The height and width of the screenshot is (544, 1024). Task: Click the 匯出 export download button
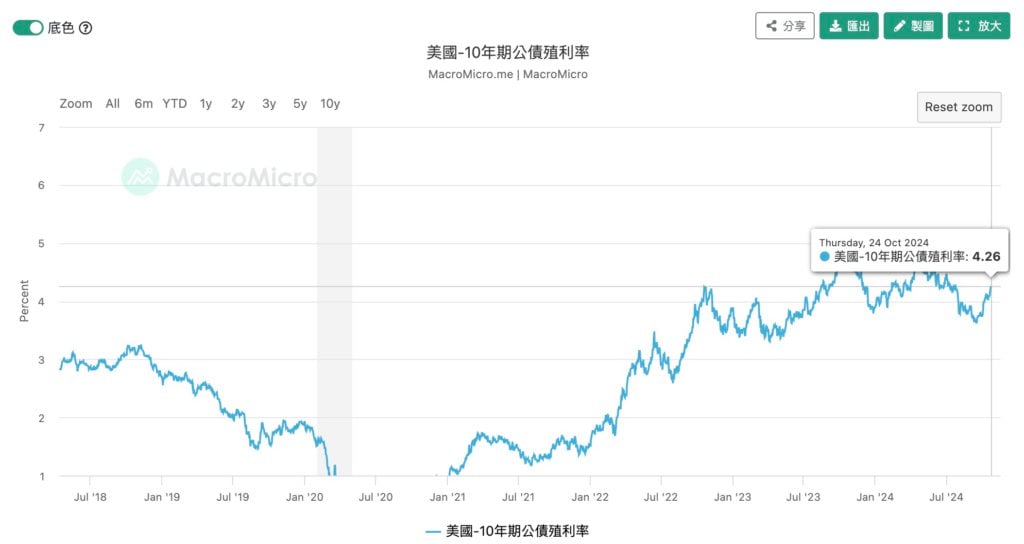[x=848, y=26]
